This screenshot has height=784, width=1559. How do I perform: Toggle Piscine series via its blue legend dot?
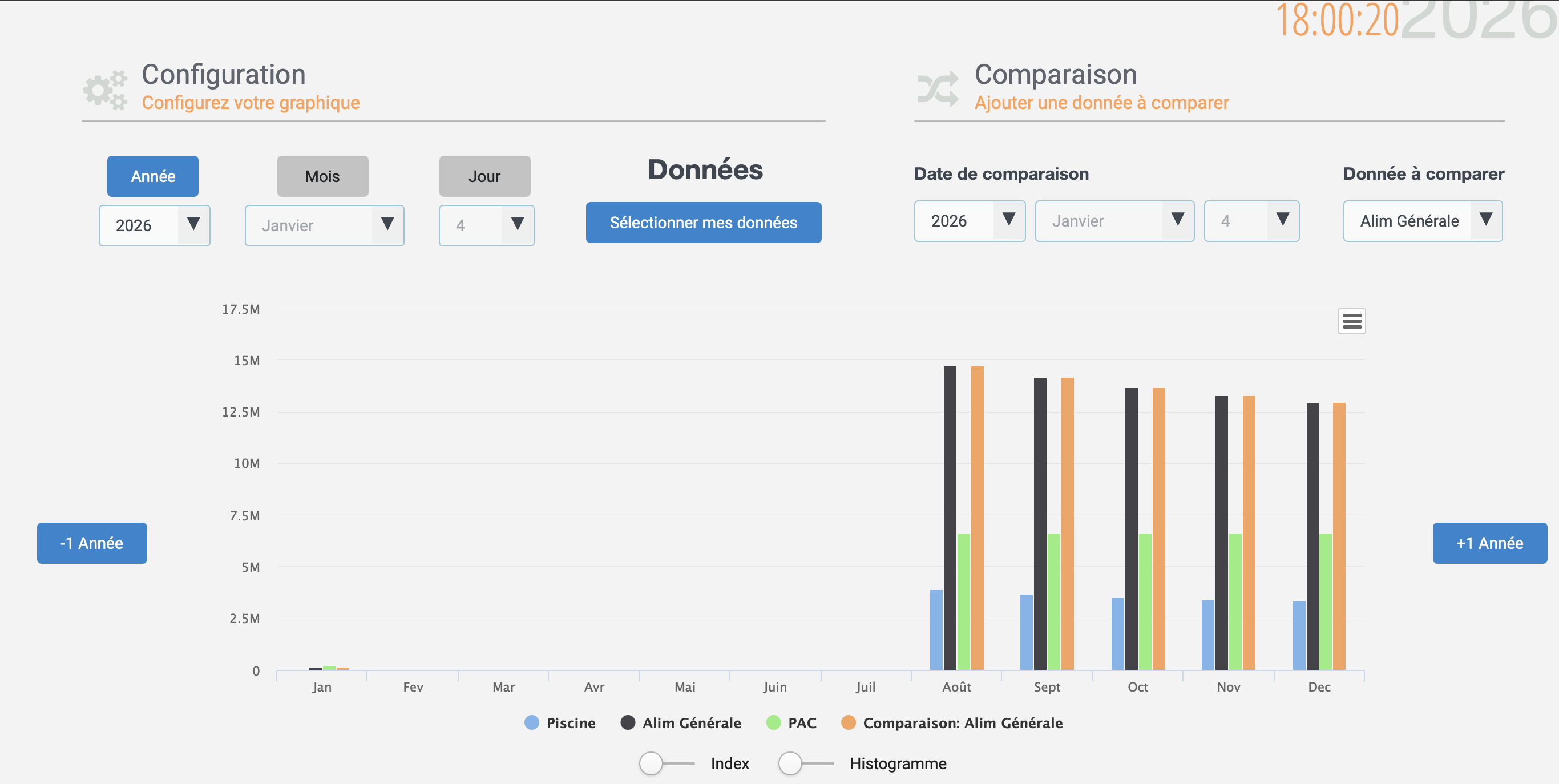pos(531,722)
